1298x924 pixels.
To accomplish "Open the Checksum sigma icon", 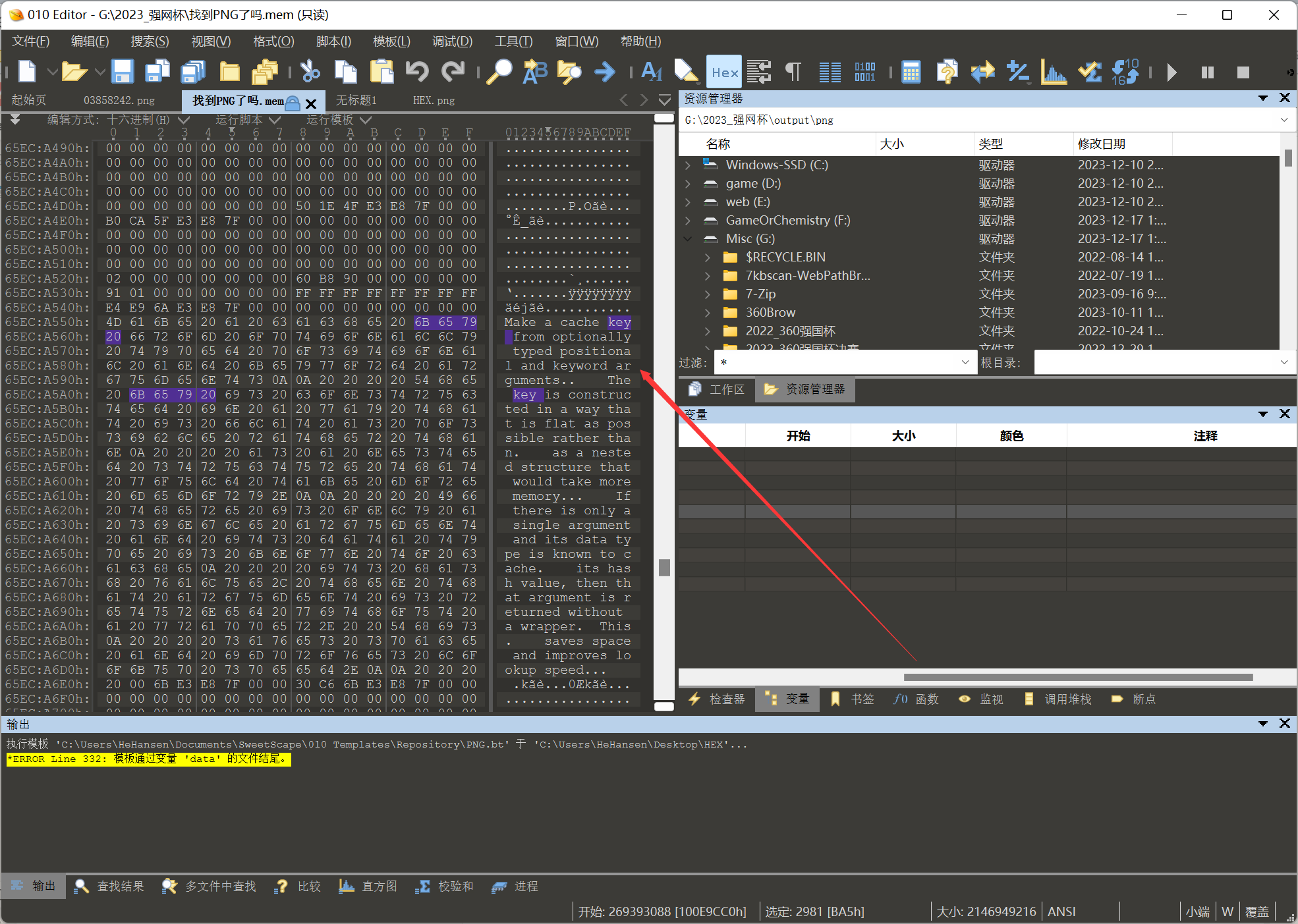I will pyautogui.click(x=1089, y=71).
